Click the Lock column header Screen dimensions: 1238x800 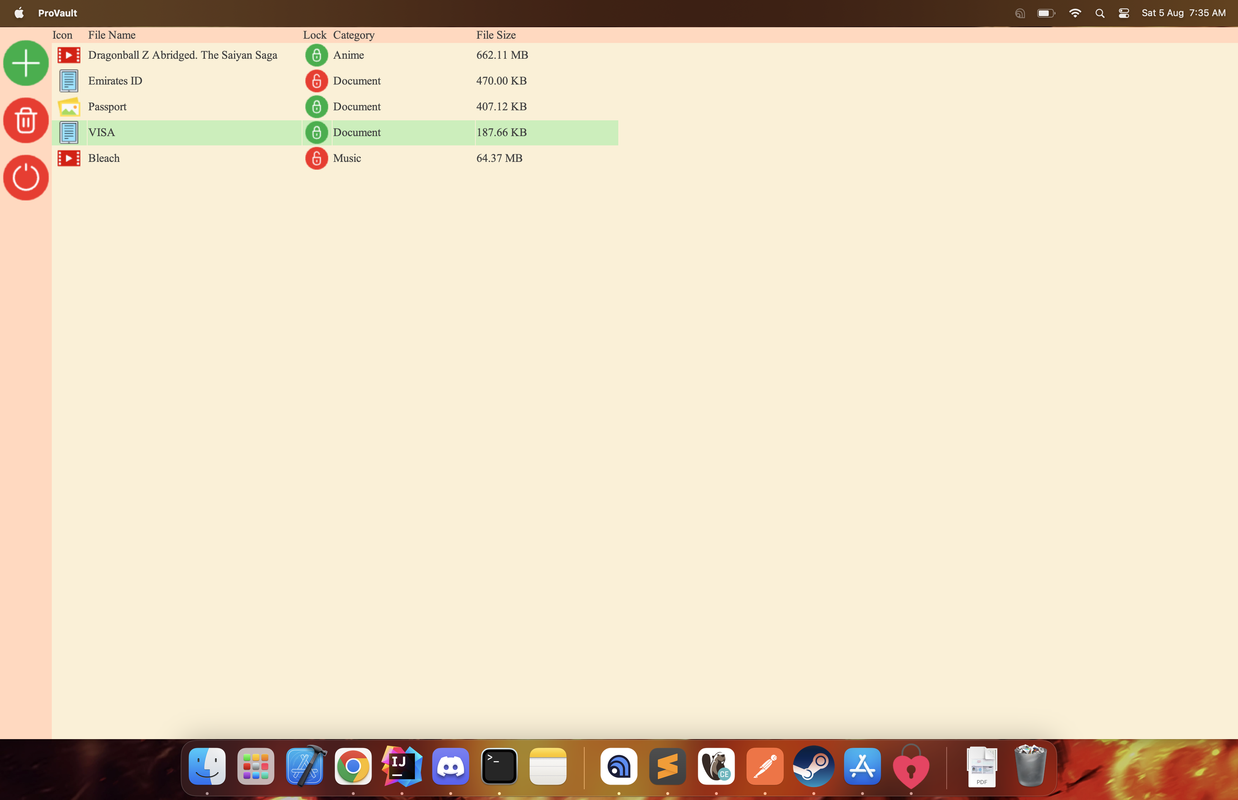point(315,35)
